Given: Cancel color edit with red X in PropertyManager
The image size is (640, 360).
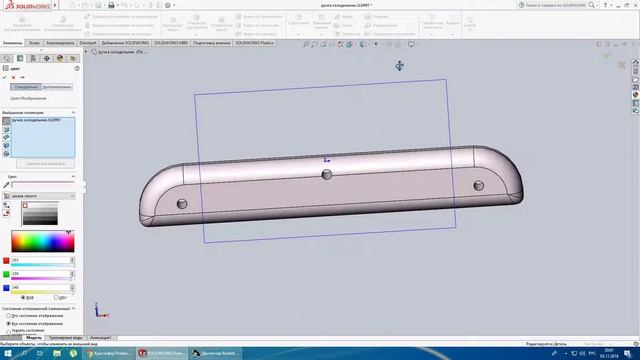Looking at the screenshot, I should click(x=13, y=77).
